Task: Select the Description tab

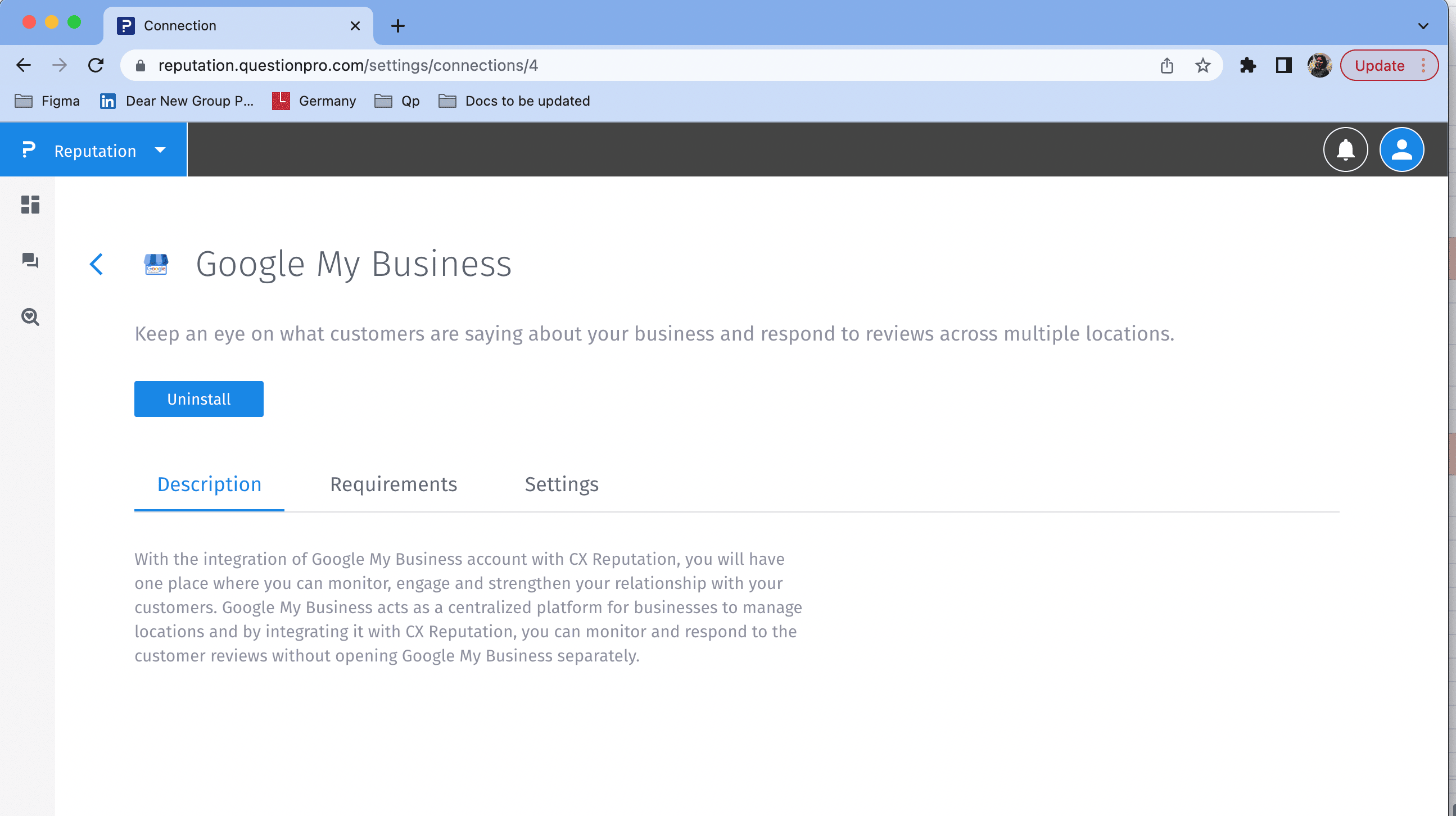Action: pos(209,484)
